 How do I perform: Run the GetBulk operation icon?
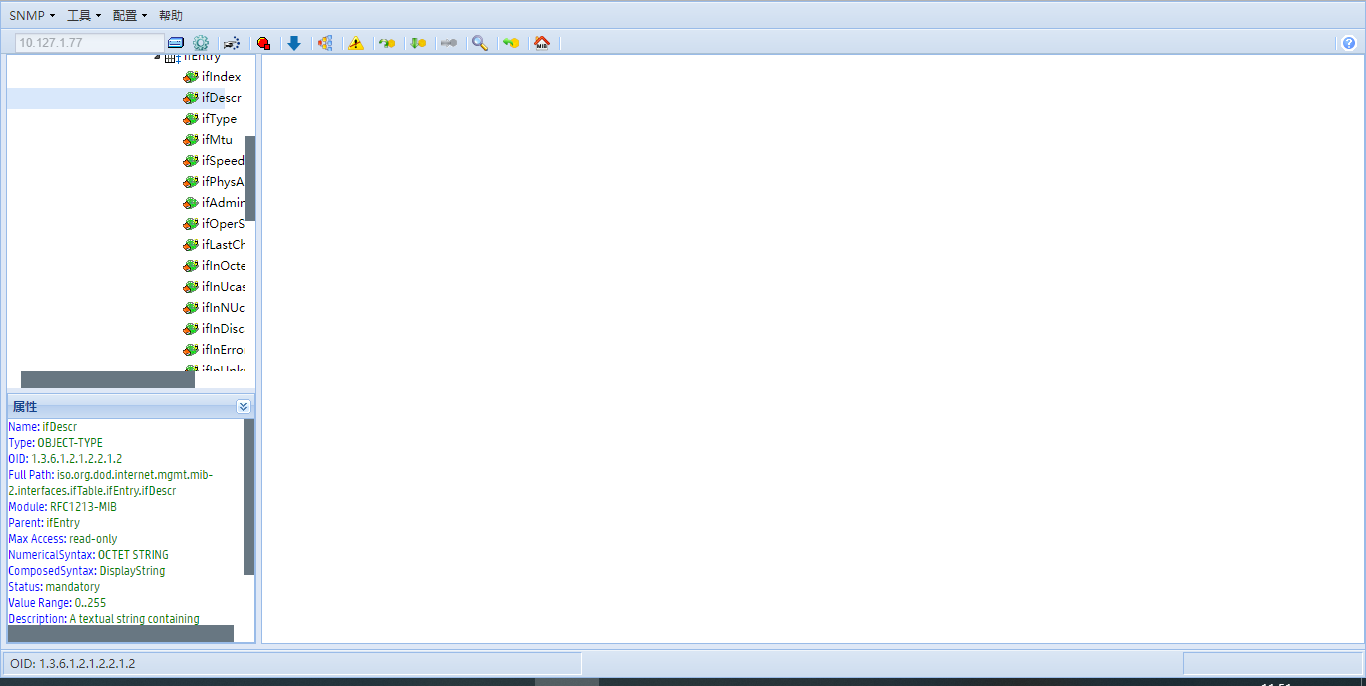(x=418, y=43)
